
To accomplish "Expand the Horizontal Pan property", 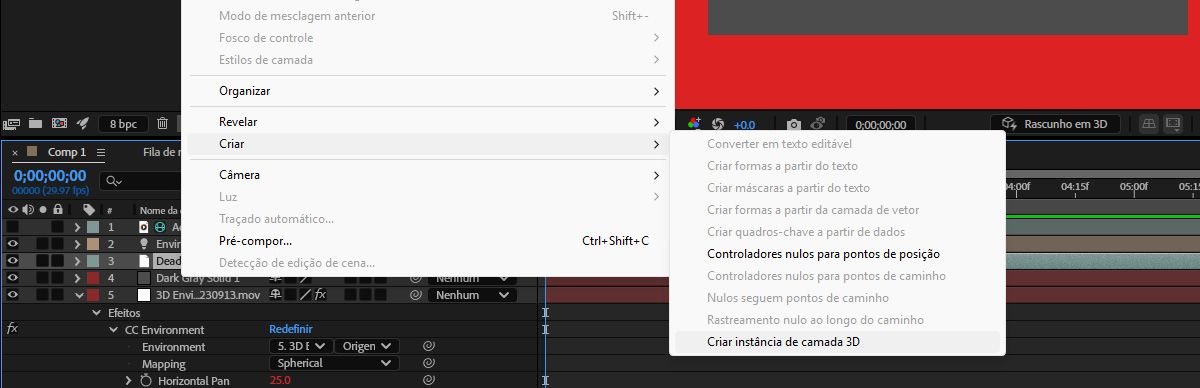I will tap(128, 380).
